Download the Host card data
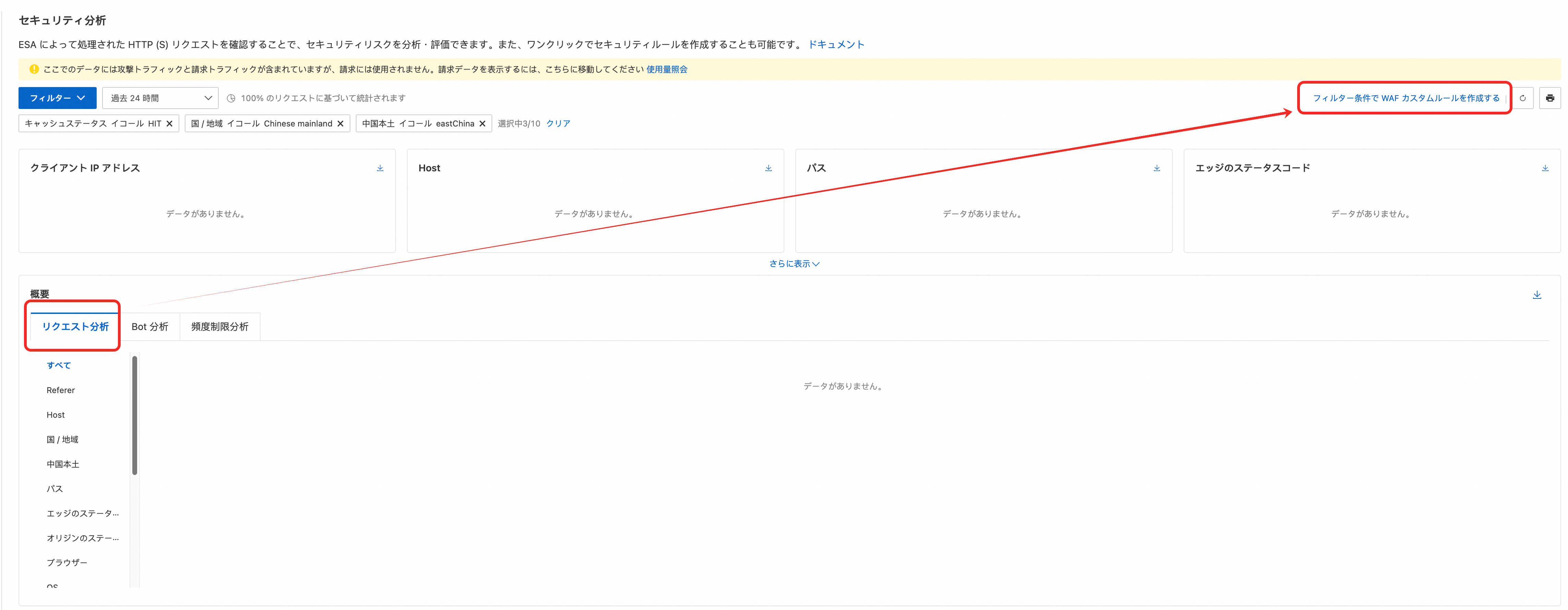This screenshot has height=610, width=1568. click(x=768, y=168)
